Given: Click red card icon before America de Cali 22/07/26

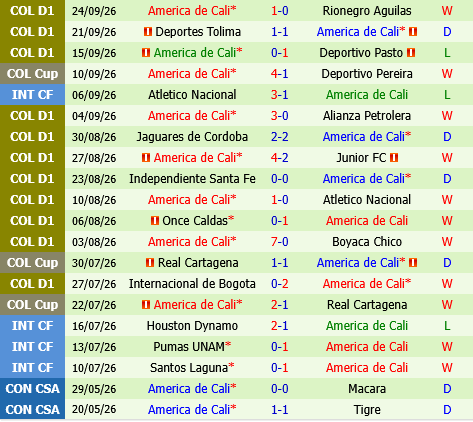Looking at the screenshot, I should click(146, 305).
